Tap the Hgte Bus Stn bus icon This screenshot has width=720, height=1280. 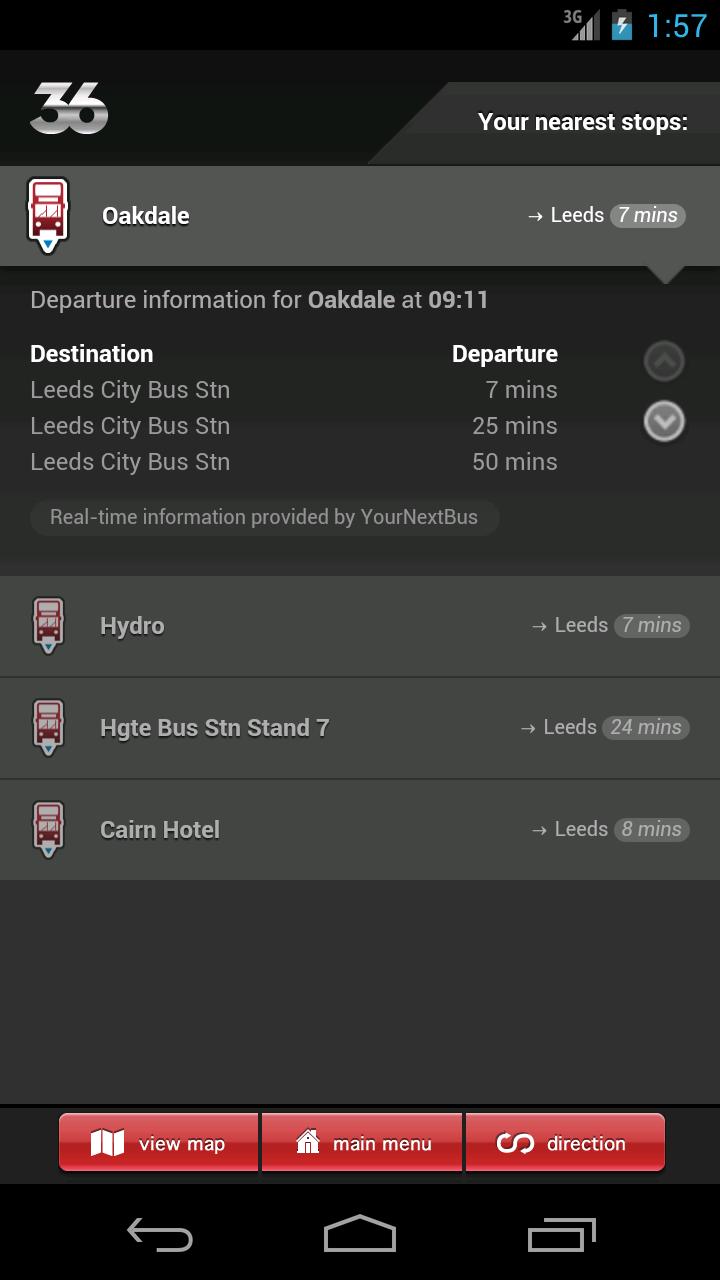pos(48,727)
